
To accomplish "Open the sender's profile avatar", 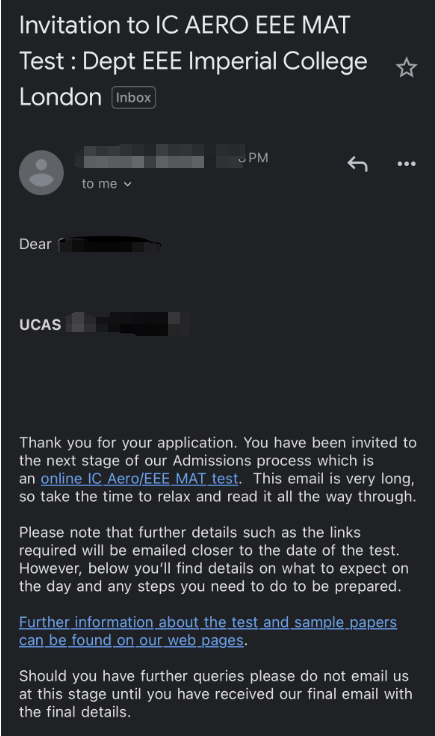I will coord(41,172).
